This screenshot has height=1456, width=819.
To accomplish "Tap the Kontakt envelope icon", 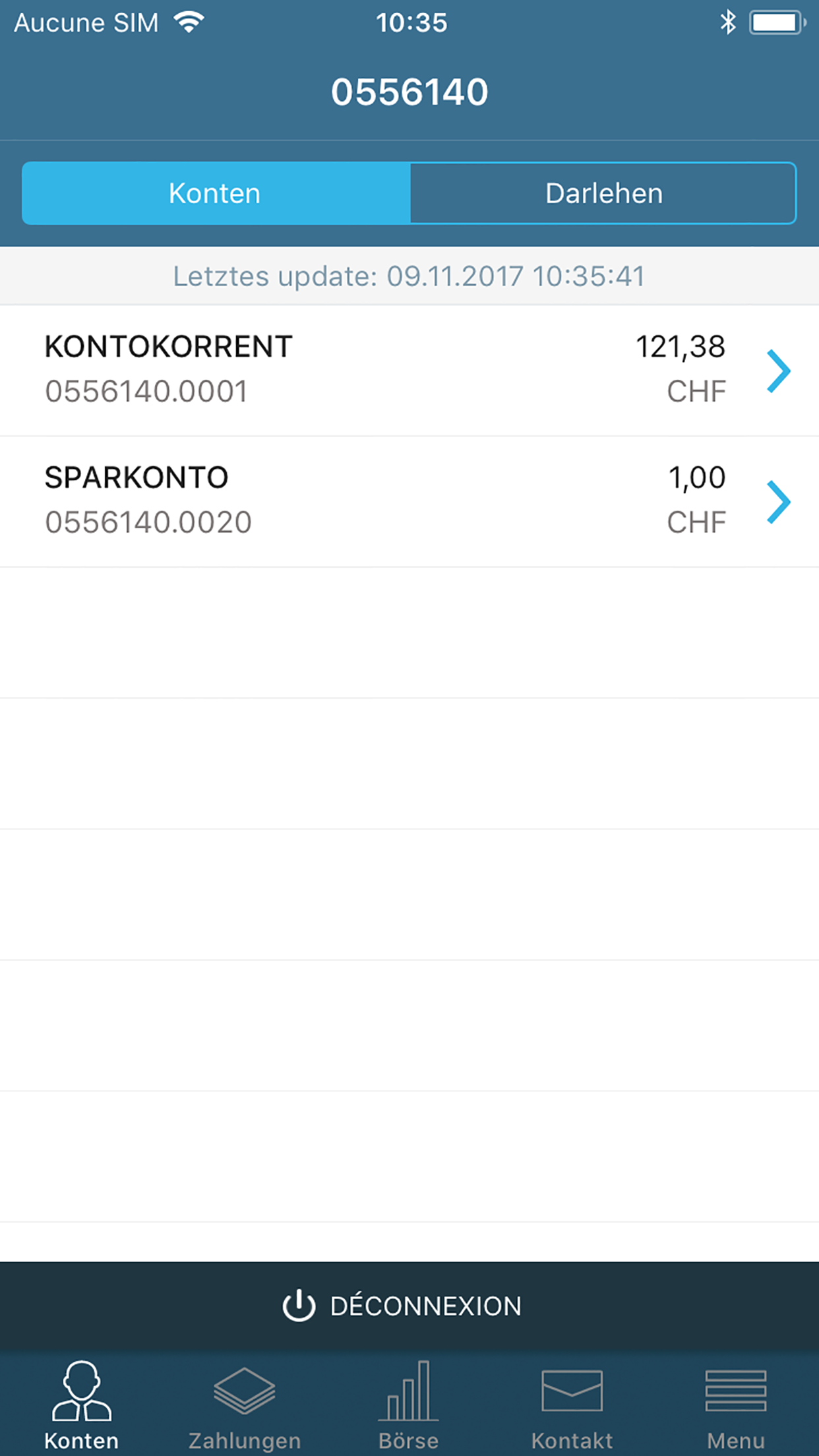I will point(572,1390).
